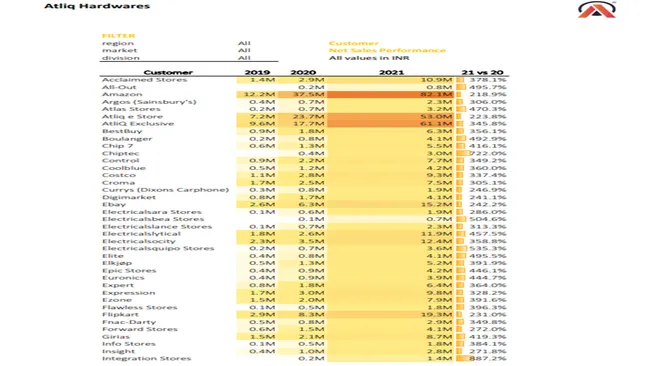Image resolution: width=650 pixels, height=366 pixels.
Task: Select Flipkart customer name
Action: click(120, 315)
